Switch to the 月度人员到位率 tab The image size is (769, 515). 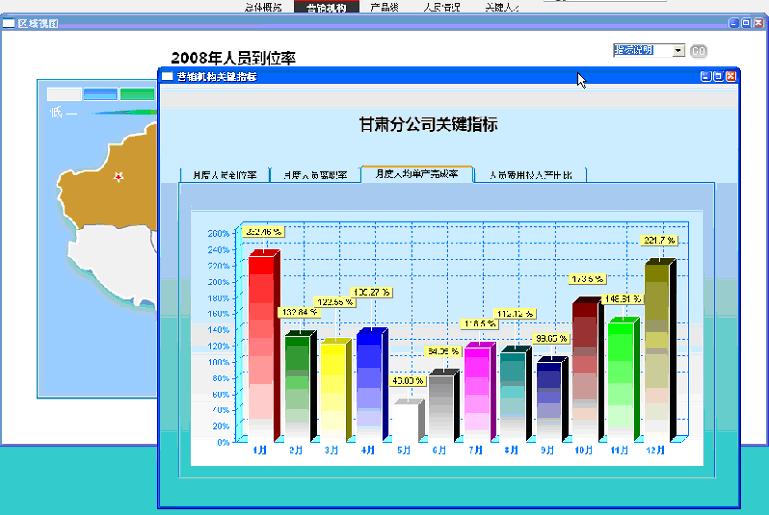(x=225, y=175)
